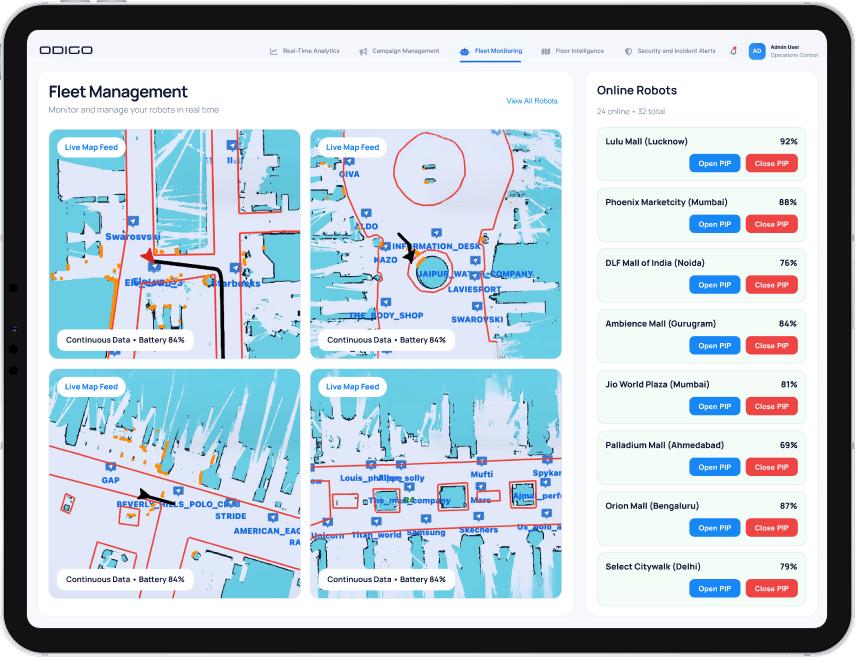Screen dimensions: 858x660
Task: Click the Titan_world location marker
Action: [377, 522]
